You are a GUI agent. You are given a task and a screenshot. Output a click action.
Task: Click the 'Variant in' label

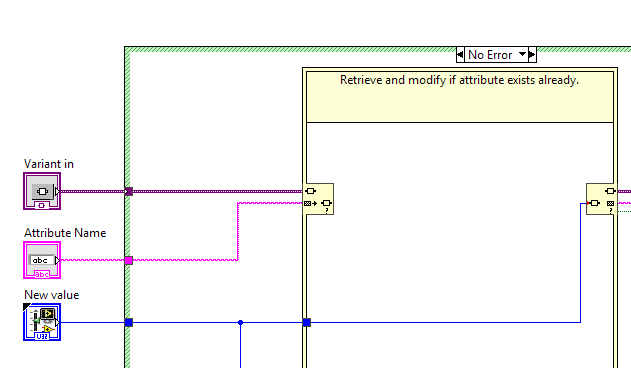tap(49, 164)
